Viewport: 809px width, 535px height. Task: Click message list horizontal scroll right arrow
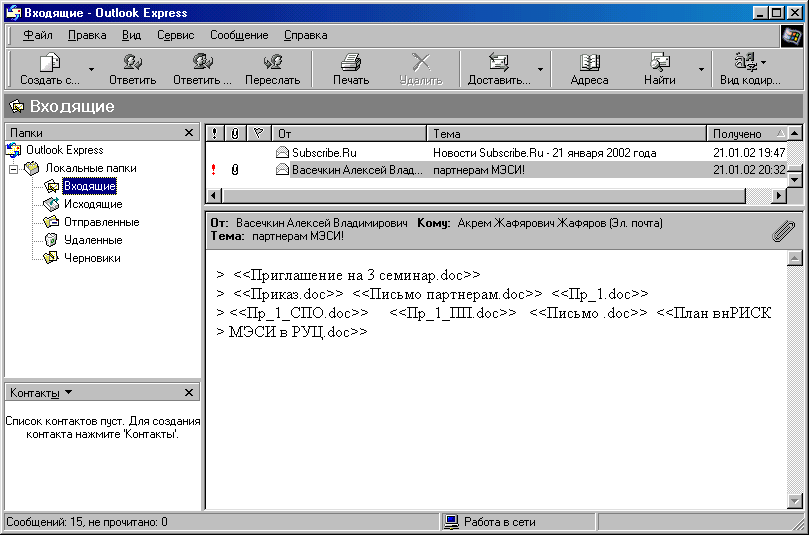[x=779, y=196]
